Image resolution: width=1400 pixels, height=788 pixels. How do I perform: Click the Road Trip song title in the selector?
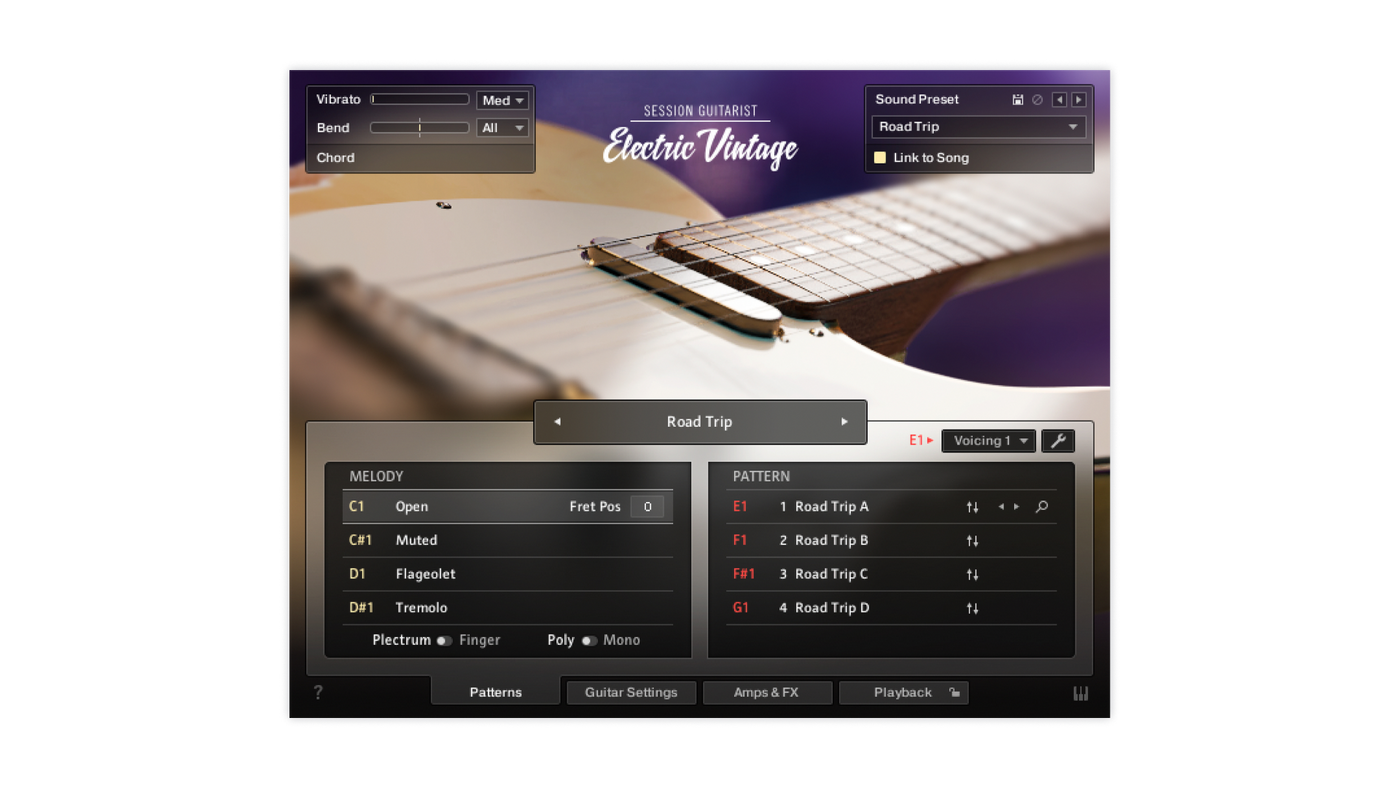click(700, 422)
